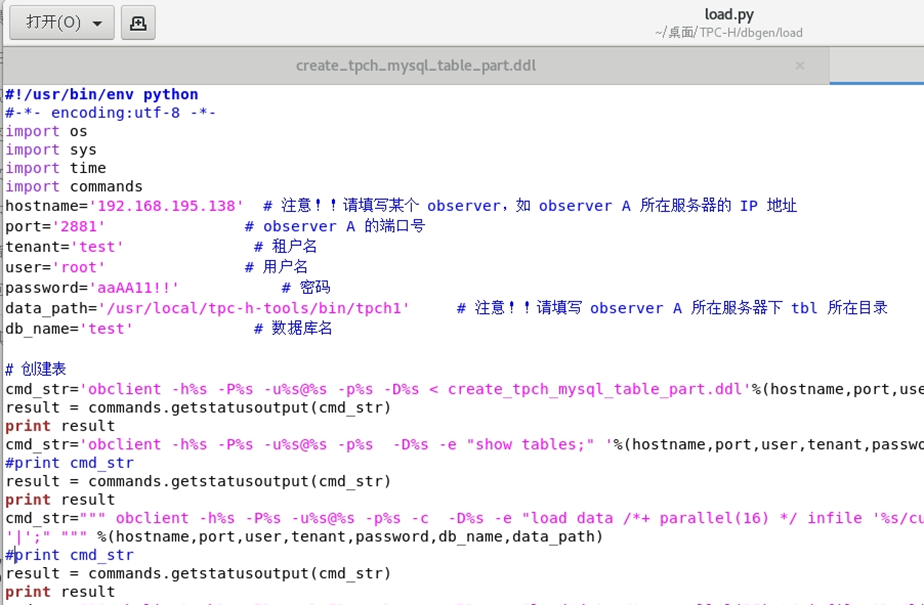
Task: Click the ~/桌面/TPC-H/dbgen/load path subtitle
Action: [x=729, y=32]
